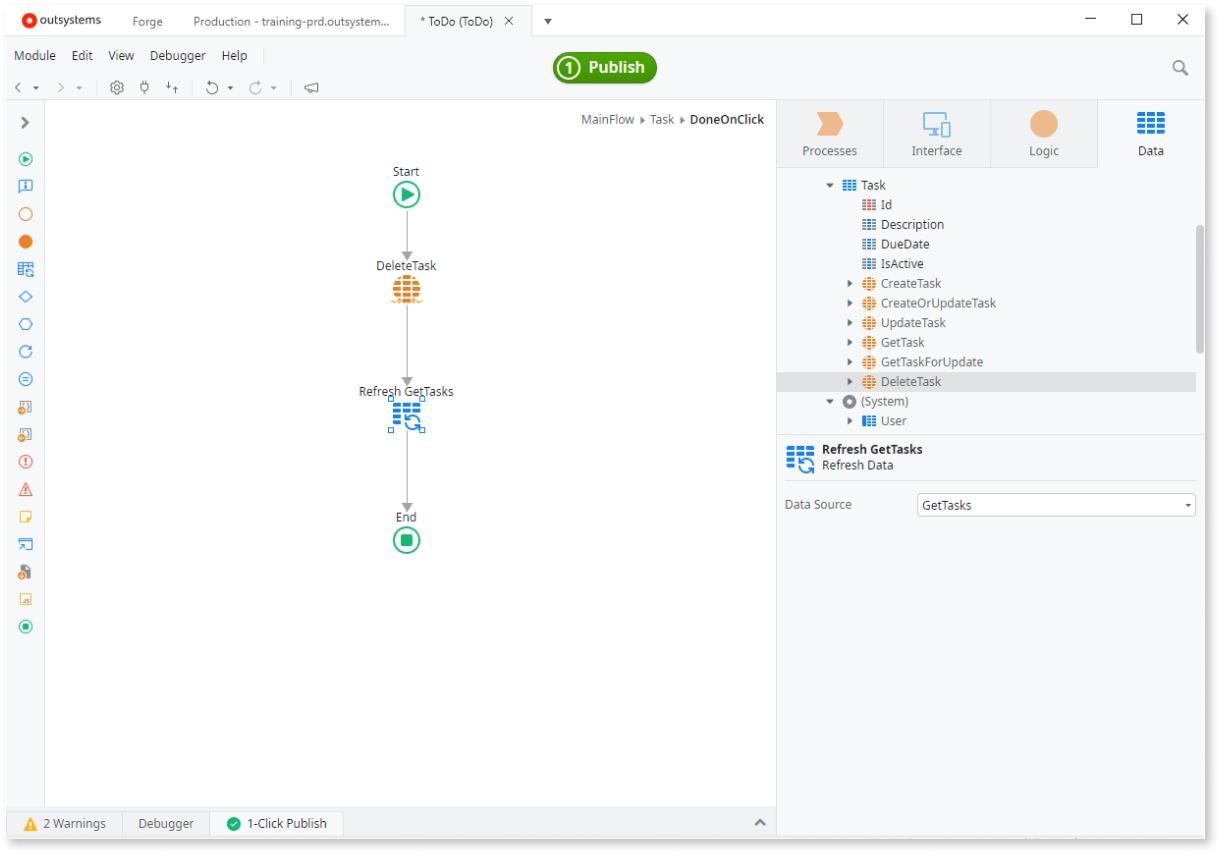The image size is (1220, 854).
Task: Select the For Each loop icon
Action: [x=25, y=351]
